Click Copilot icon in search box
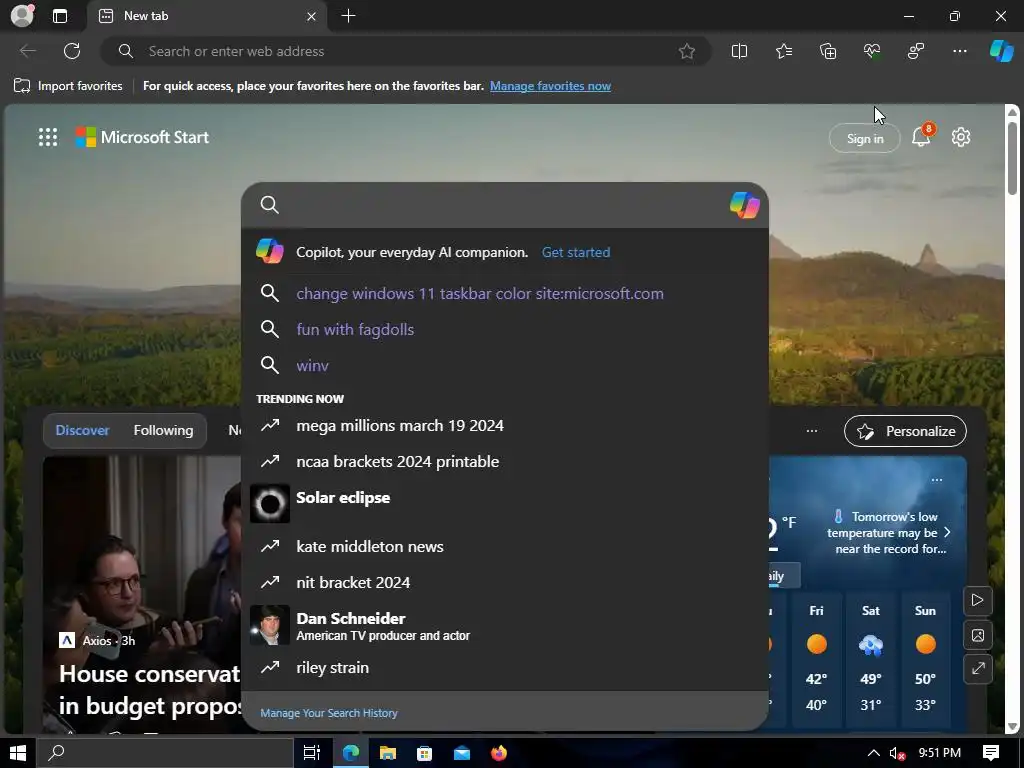This screenshot has height=768, width=1024. (744, 205)
